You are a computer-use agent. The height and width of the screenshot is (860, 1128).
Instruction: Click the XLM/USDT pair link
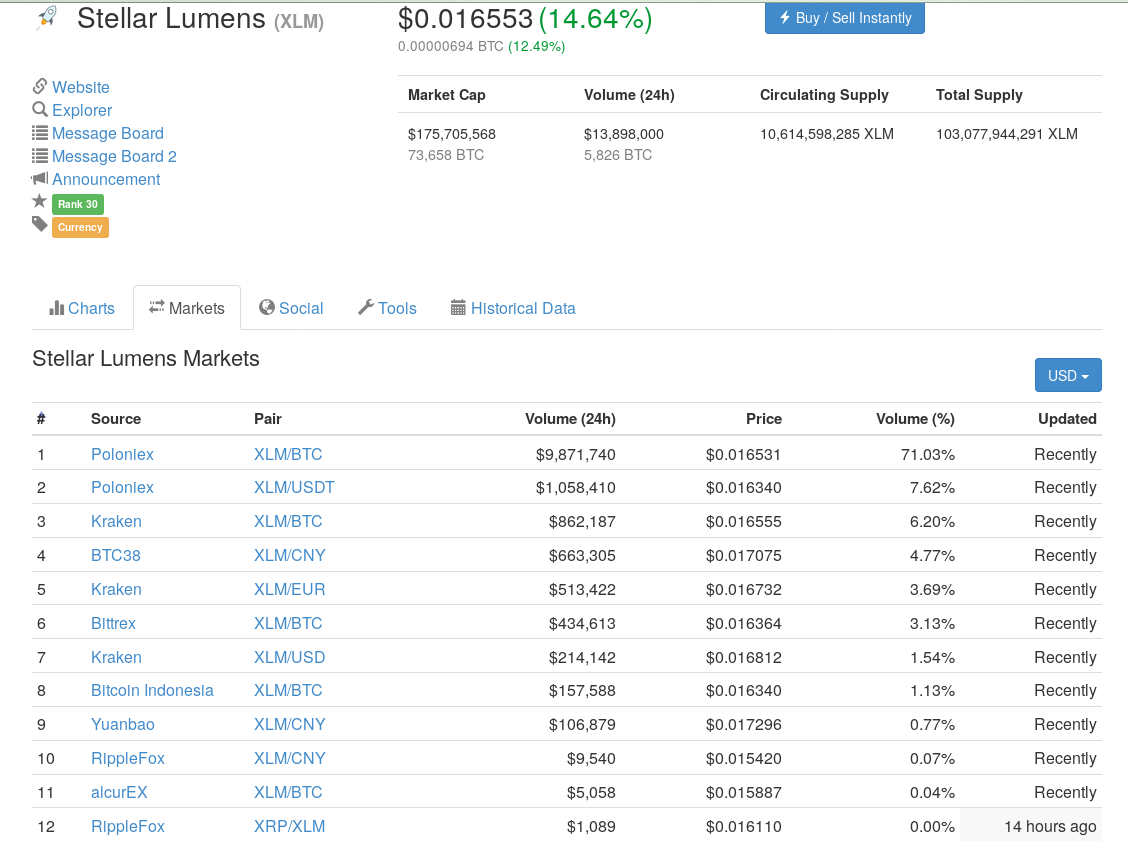point(294,487)
